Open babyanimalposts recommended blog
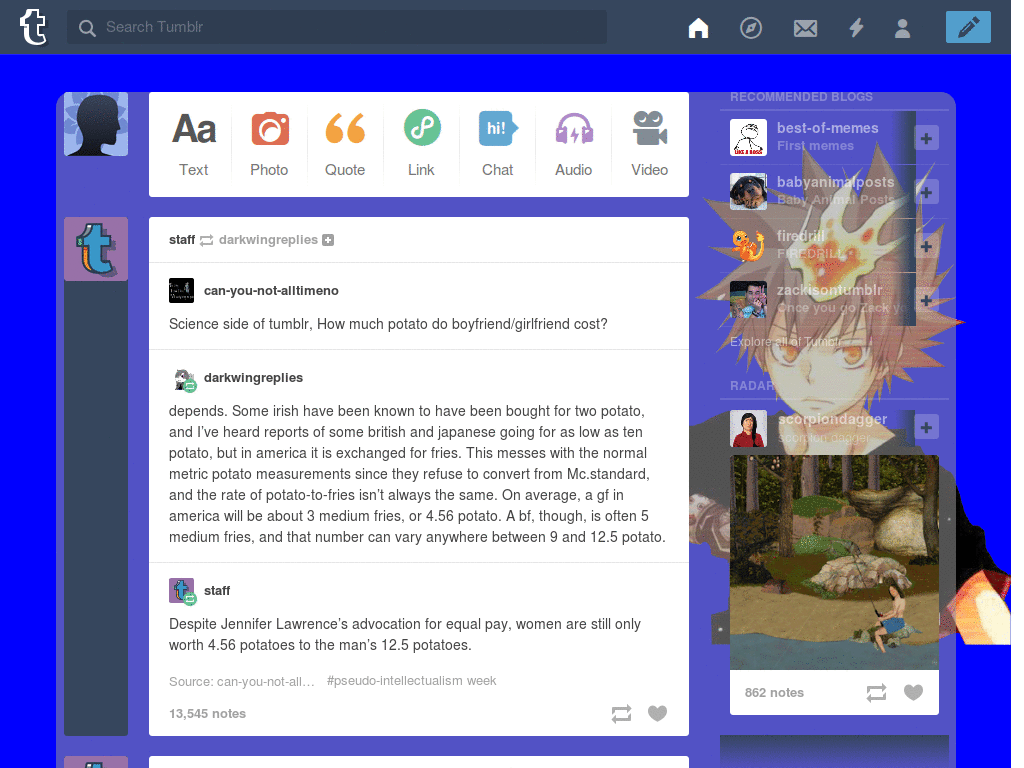 point(835,182)
